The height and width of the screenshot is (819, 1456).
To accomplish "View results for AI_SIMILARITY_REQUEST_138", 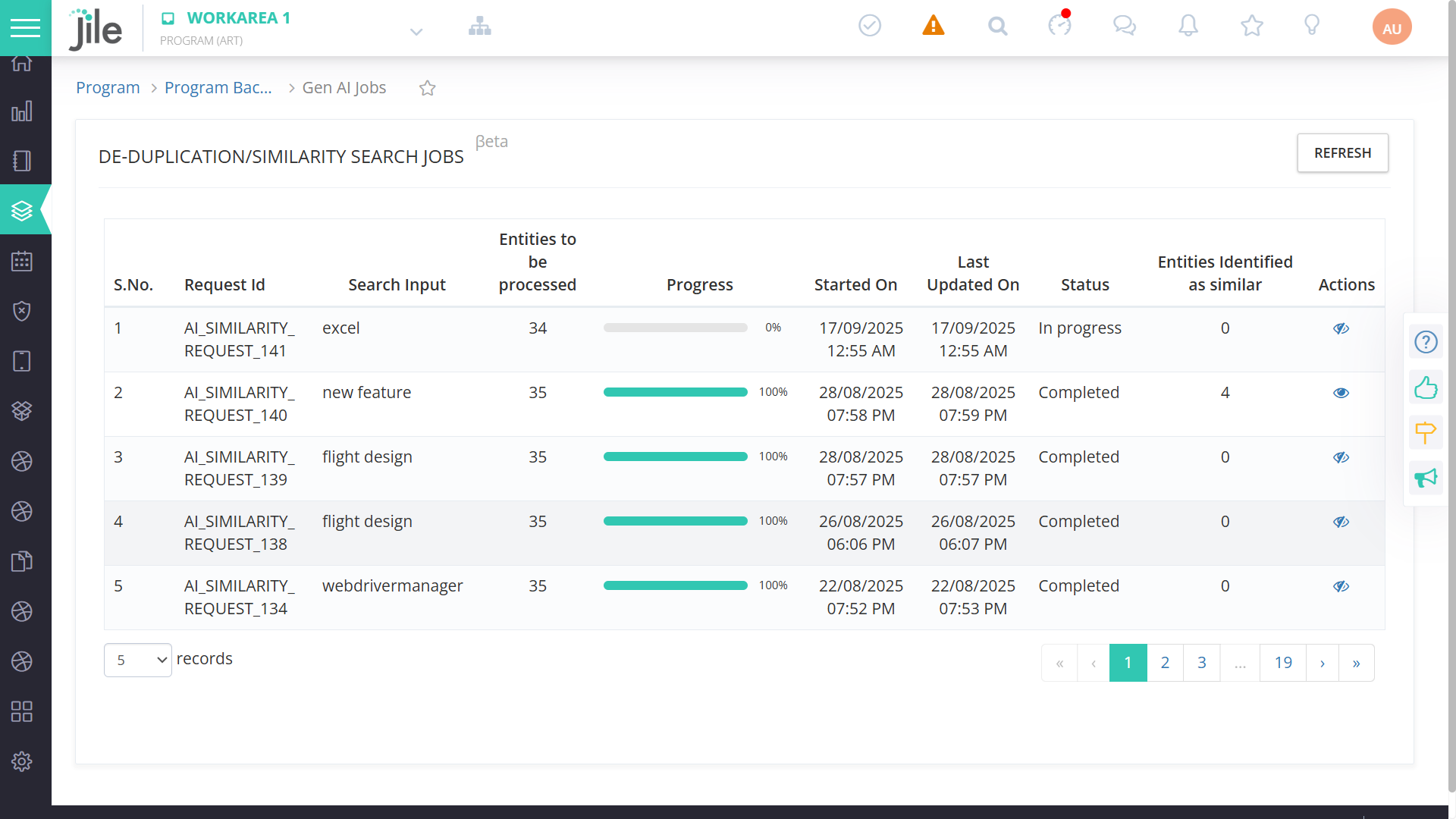I will click(1341, 522).
